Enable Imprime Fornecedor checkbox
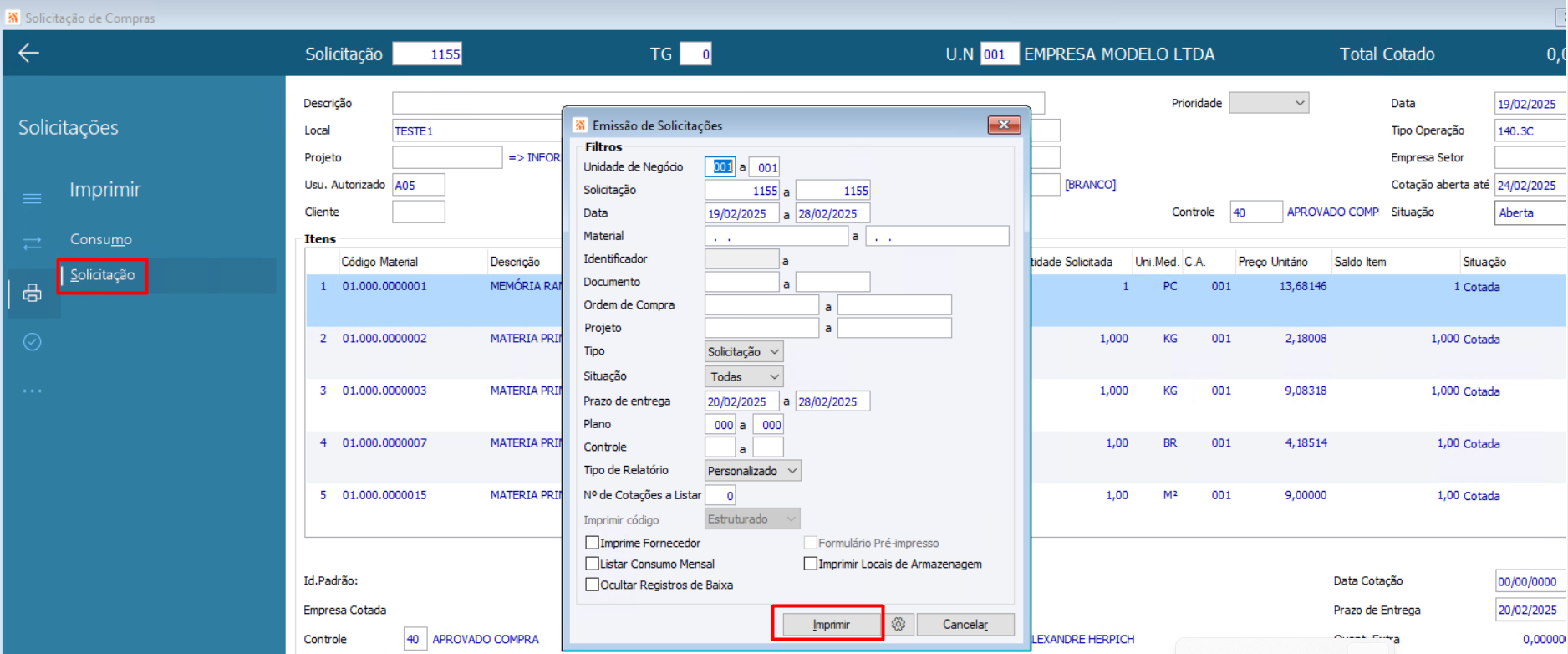The width and height of the screenshot is (1568, 654). (x=592, y=543)
